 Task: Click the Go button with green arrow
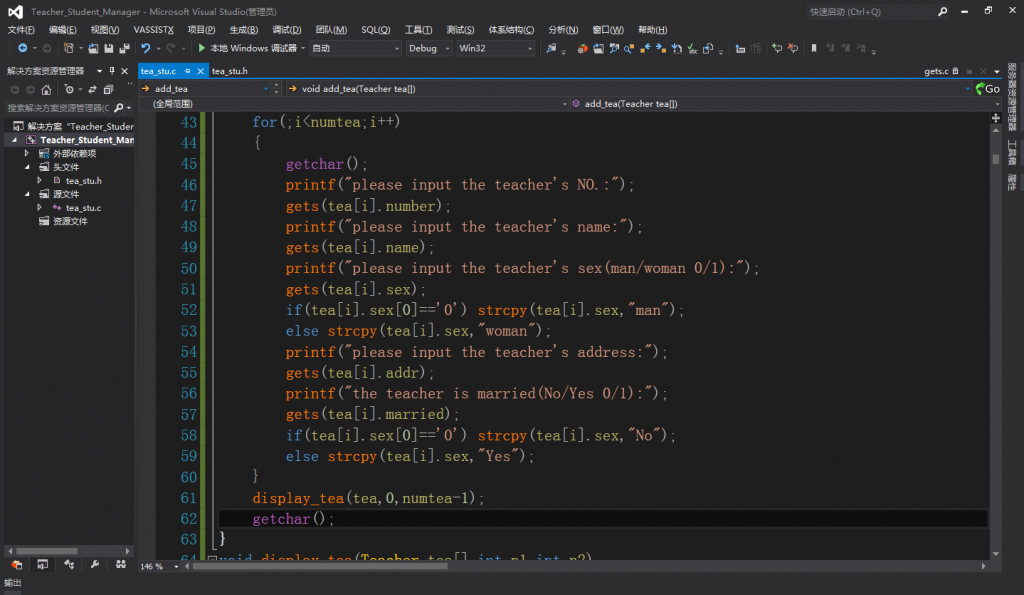pos(987,89)
